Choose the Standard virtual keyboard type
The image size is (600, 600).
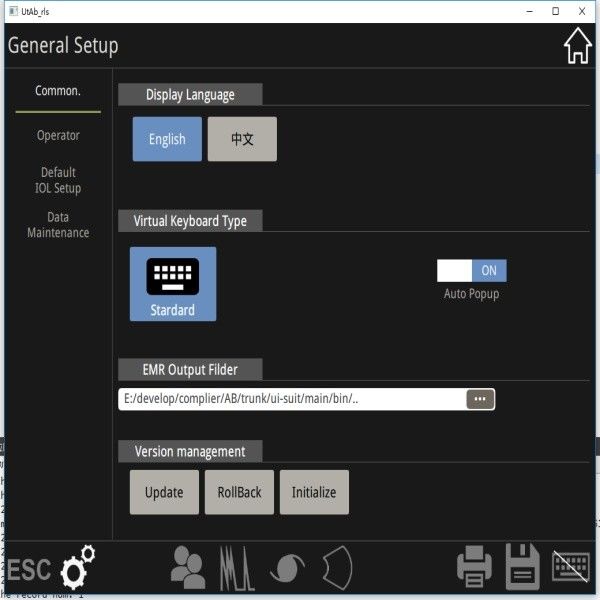pos(173,284)
